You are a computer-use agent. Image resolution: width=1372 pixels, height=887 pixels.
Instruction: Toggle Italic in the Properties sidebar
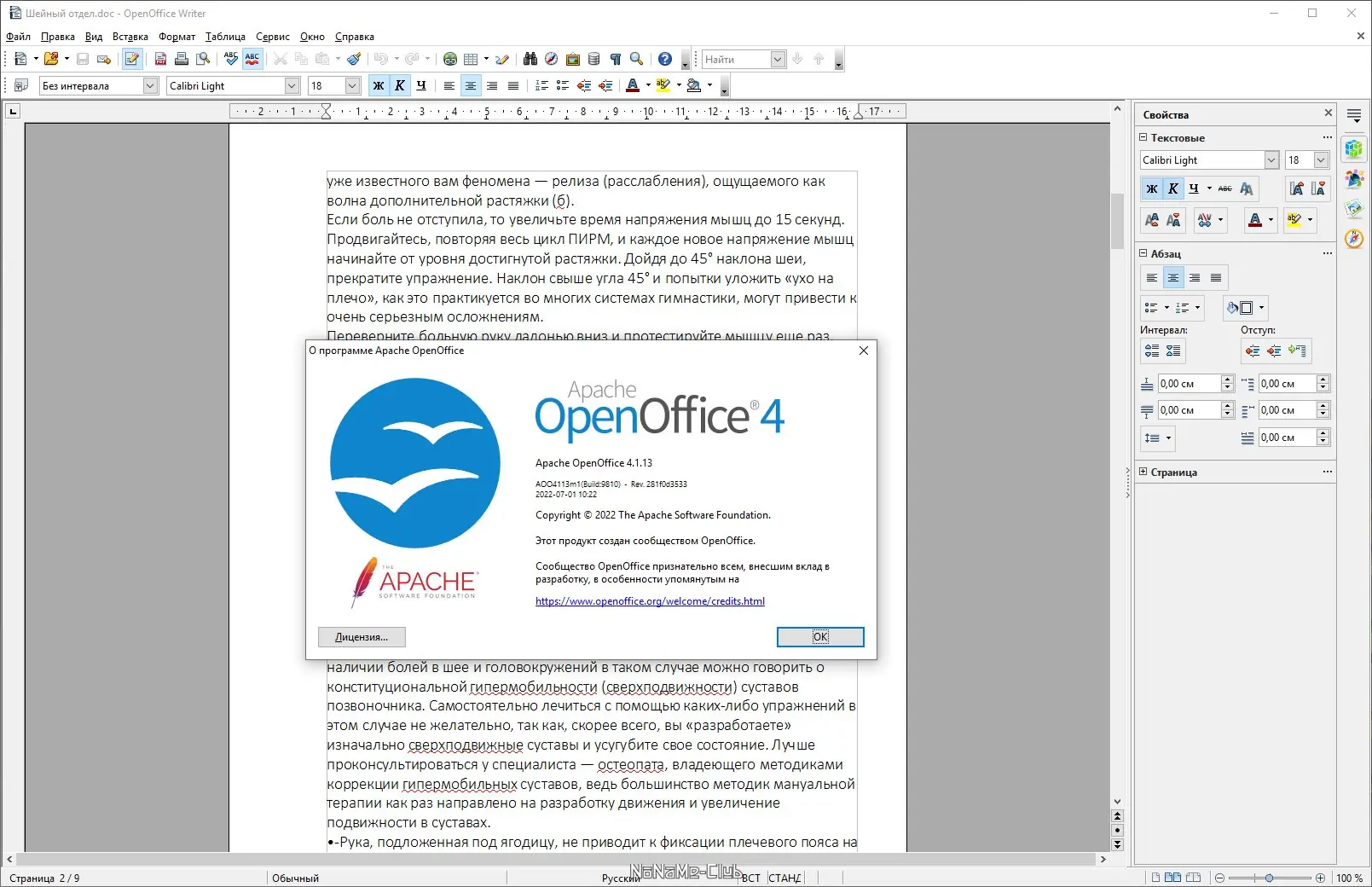click(x=1173, y=188)
